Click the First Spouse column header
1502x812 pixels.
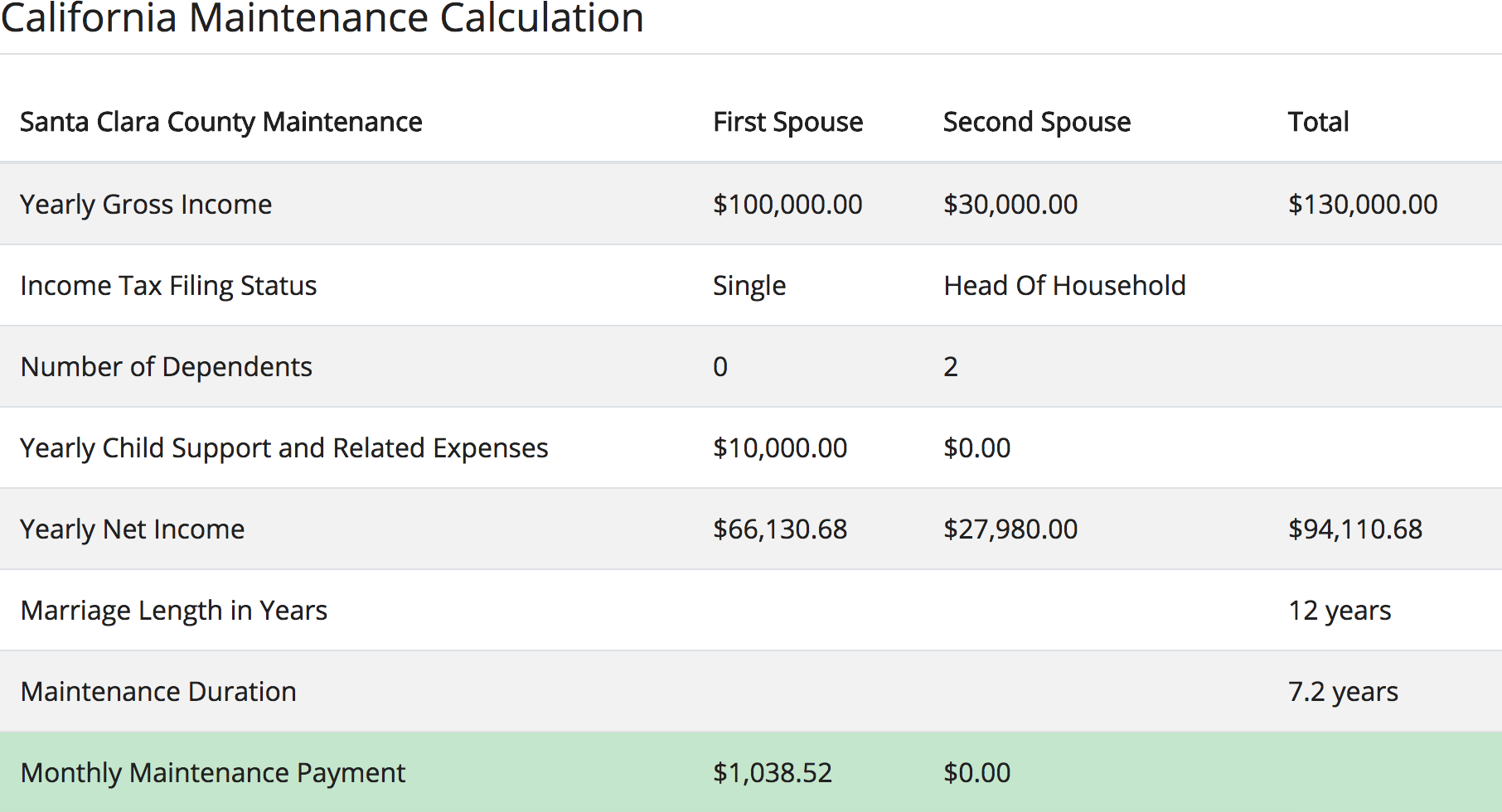pos(787,122)
